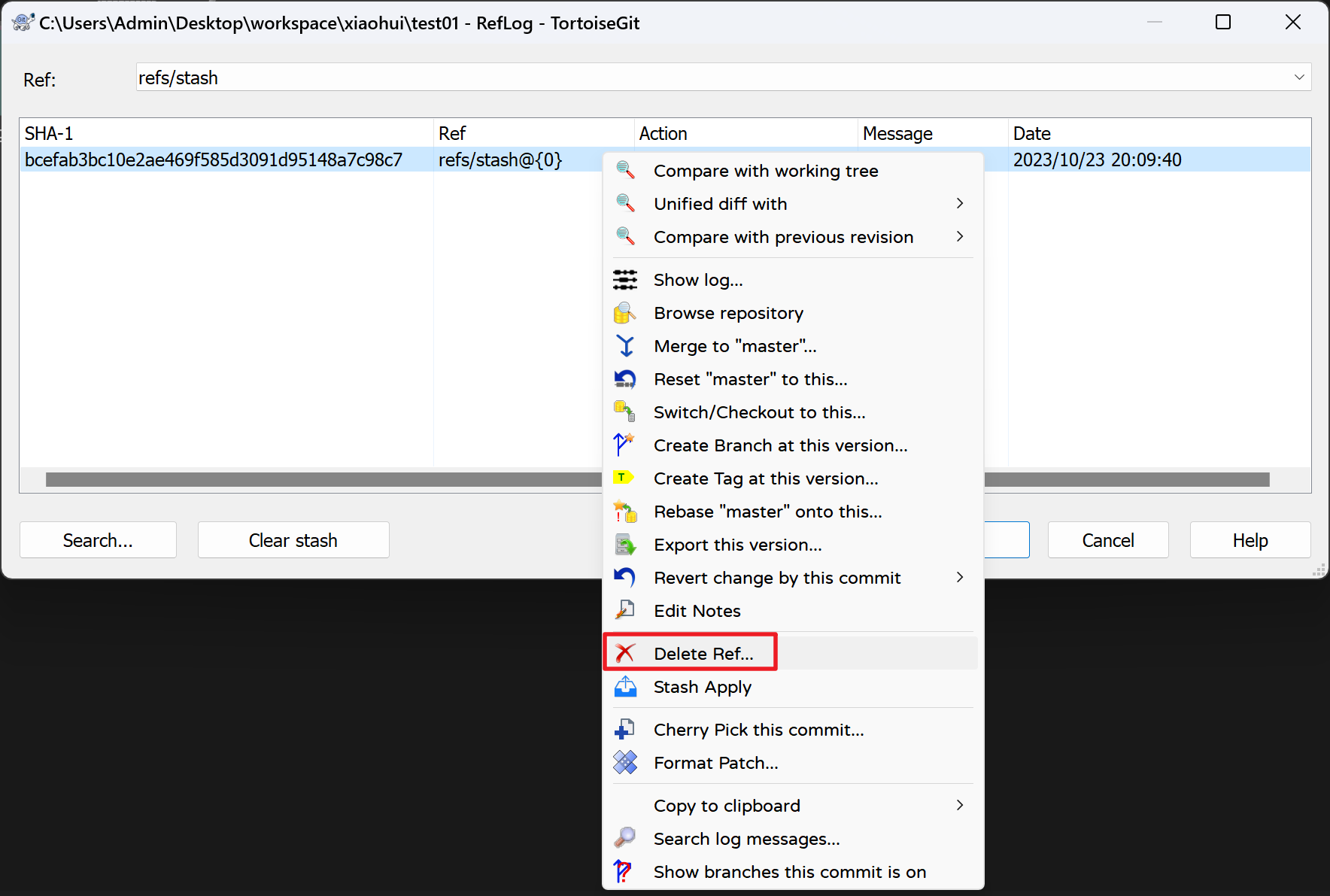The image size is (1330, 896).
Task: Choose Browse repository from context menu
Action: pos(794,313)
